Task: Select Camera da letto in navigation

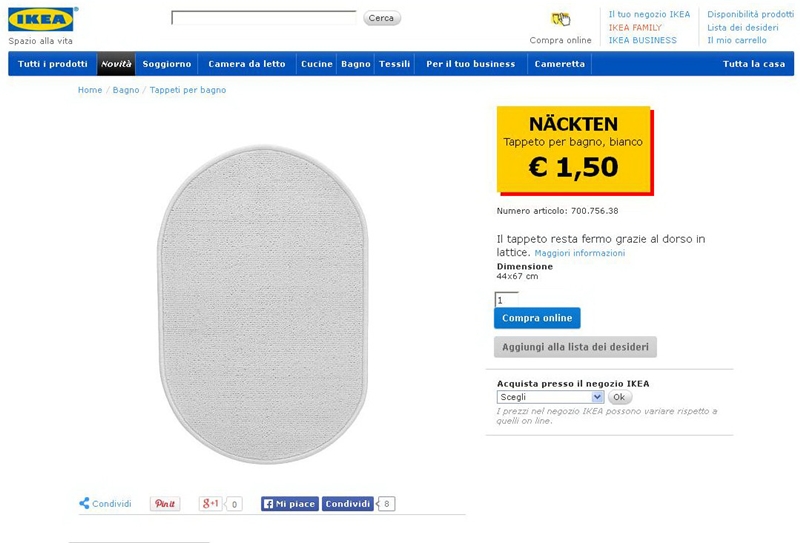Action: 247,64
